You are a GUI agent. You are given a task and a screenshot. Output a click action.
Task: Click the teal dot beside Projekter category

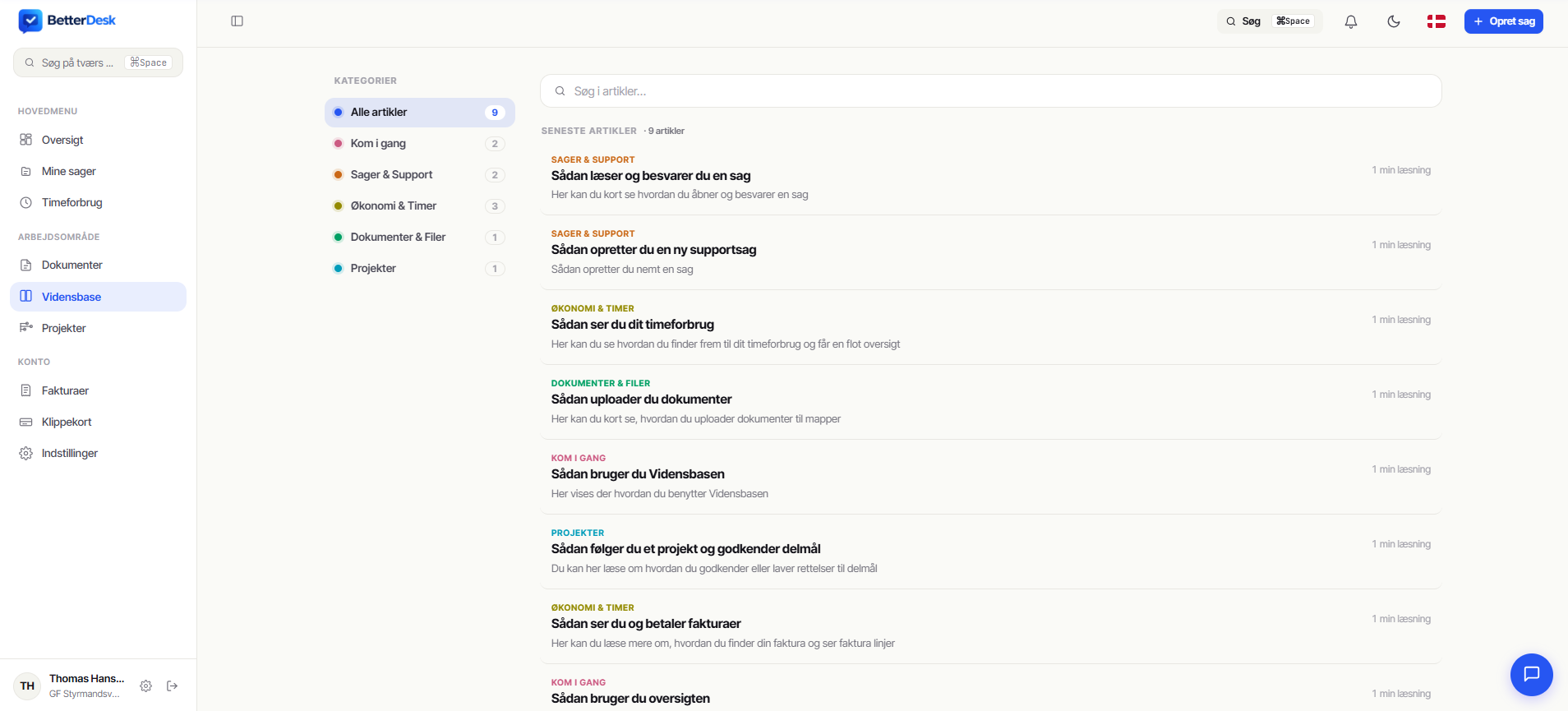click(x=338, y=269)
